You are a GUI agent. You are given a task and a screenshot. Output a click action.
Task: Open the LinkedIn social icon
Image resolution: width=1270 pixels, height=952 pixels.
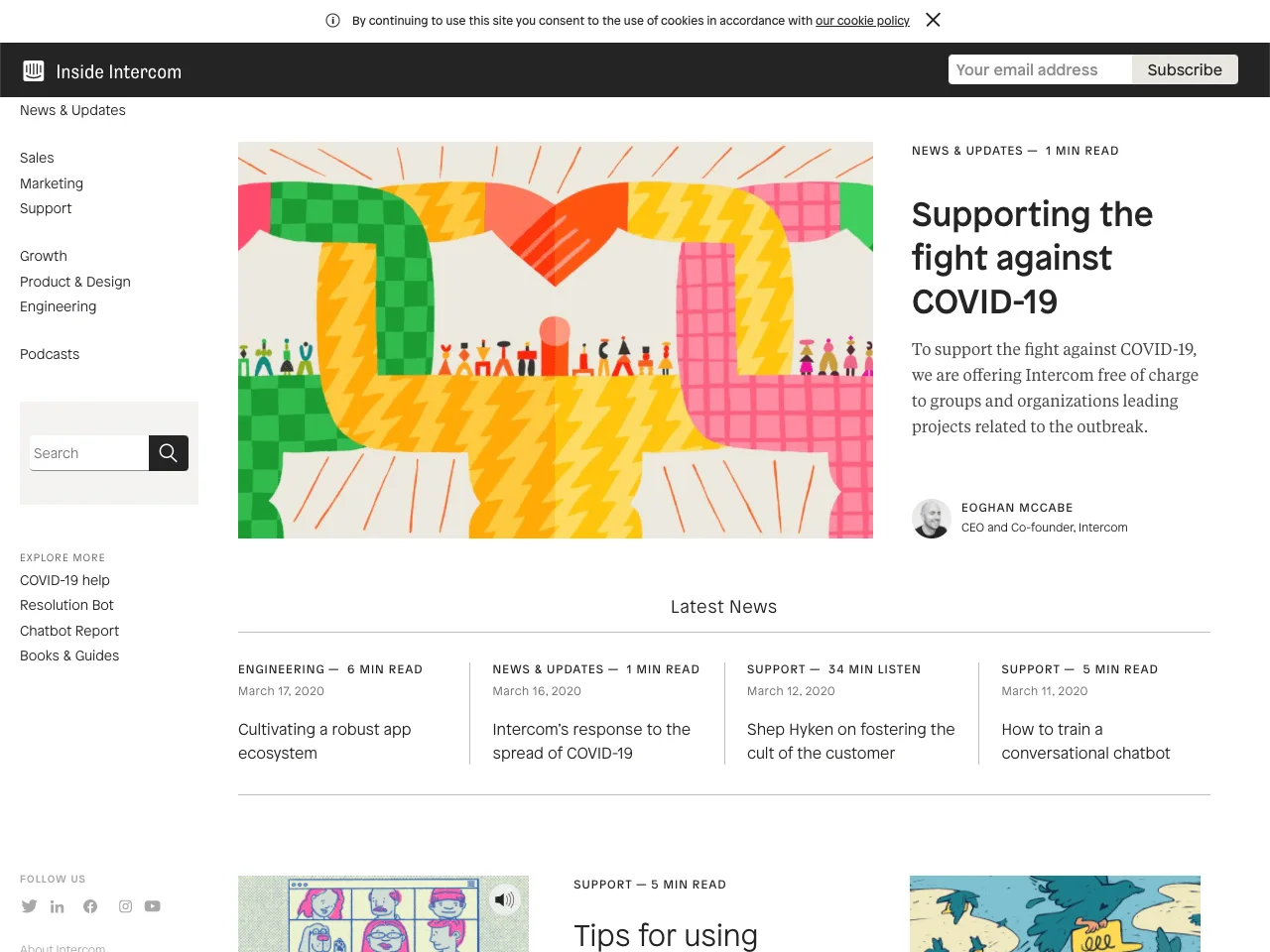58,906
